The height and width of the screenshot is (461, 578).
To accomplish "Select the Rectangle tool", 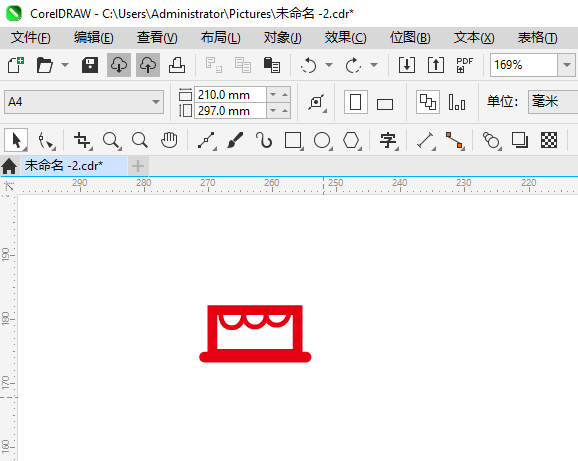I will coord(293,140).
